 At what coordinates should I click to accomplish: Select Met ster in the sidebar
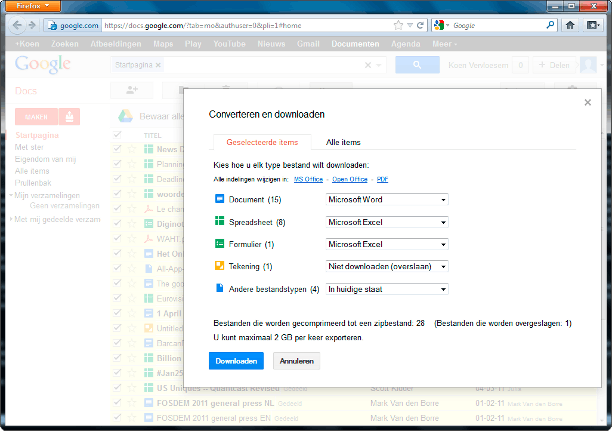tap(29, 147)
